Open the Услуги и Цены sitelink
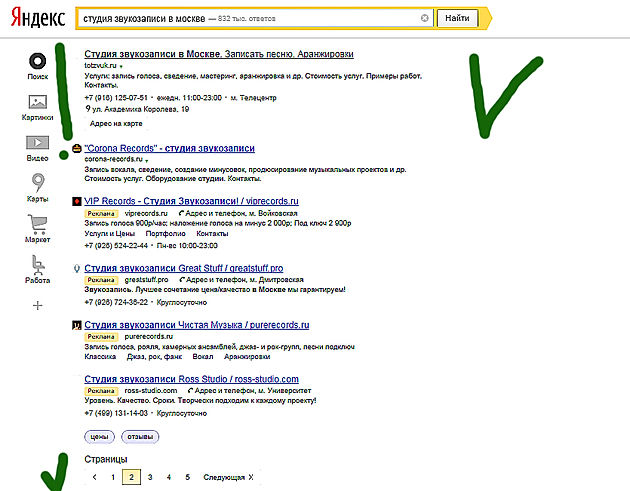The width and height of the screenshot is (630, 491). coord(110,233)
